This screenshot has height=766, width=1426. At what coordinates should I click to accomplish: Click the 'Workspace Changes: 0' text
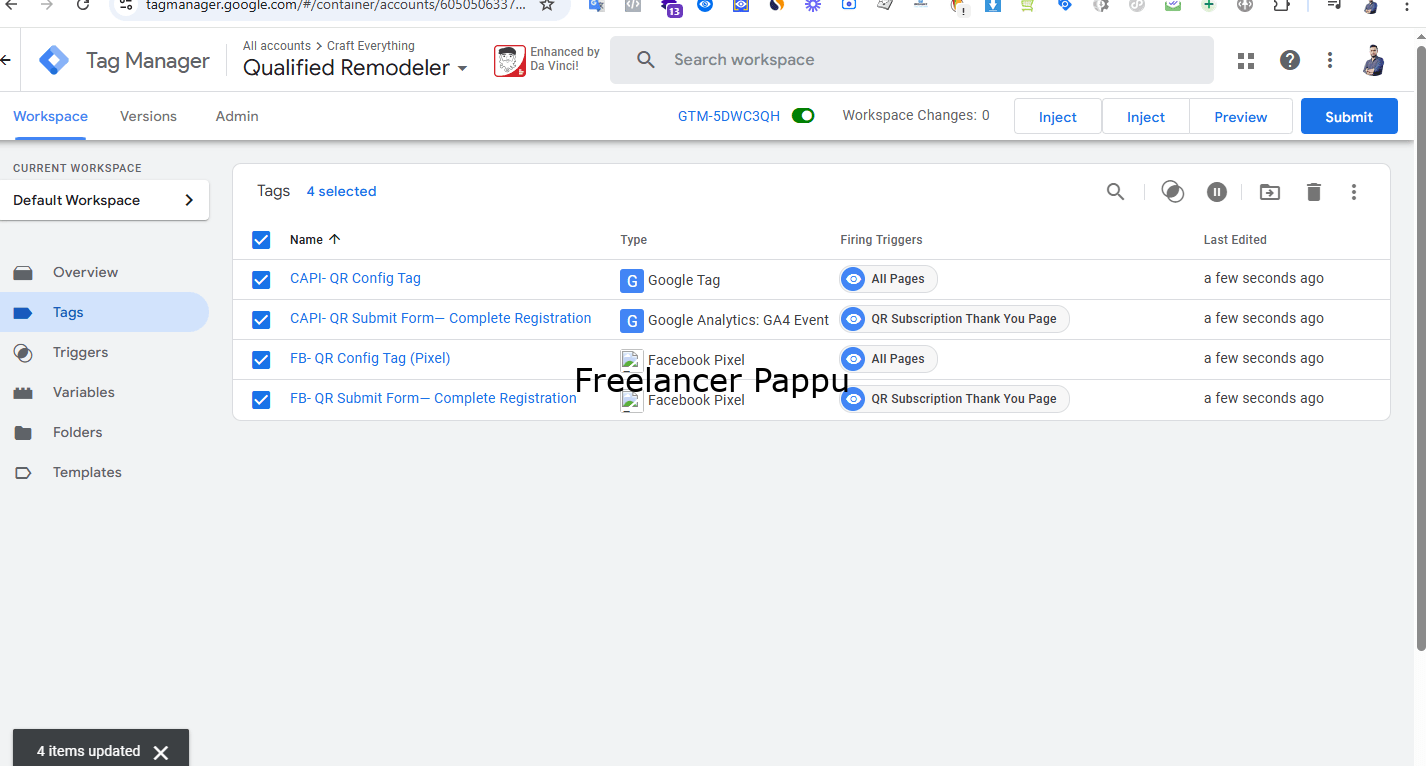(x=916, y=115)
